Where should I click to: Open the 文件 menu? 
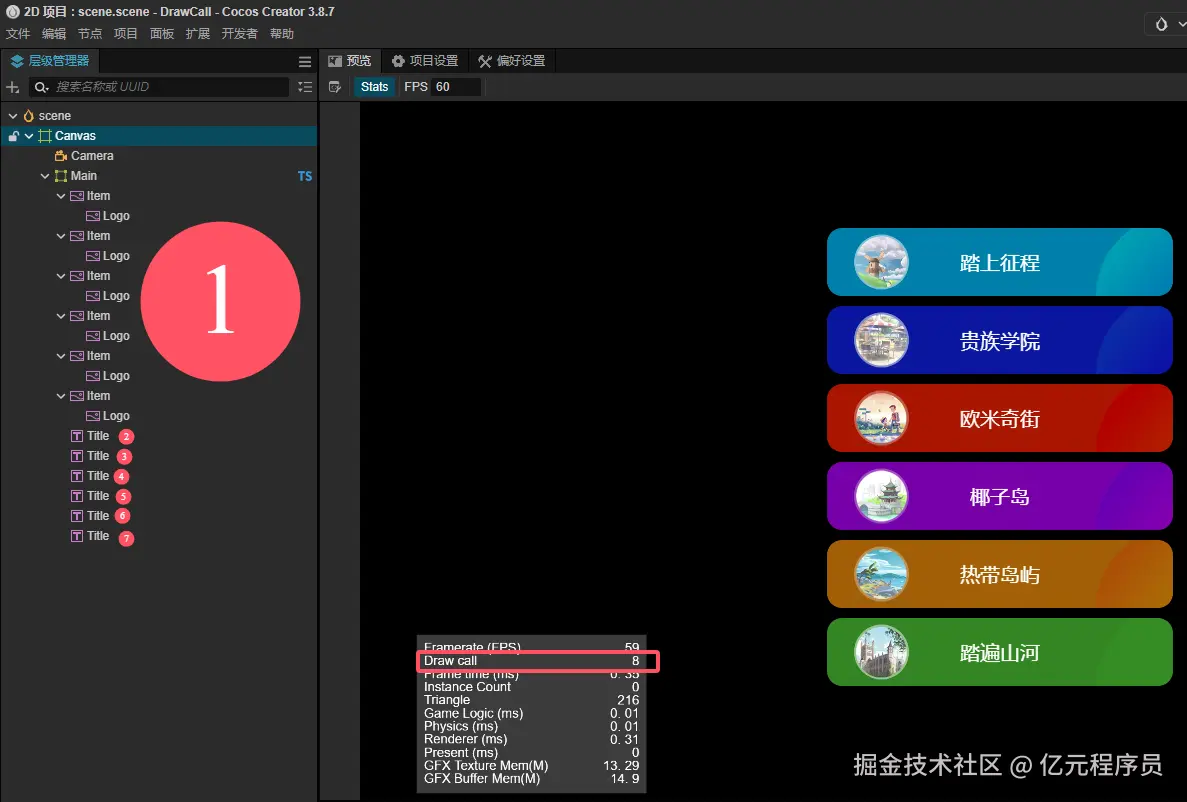click(18, 34)
